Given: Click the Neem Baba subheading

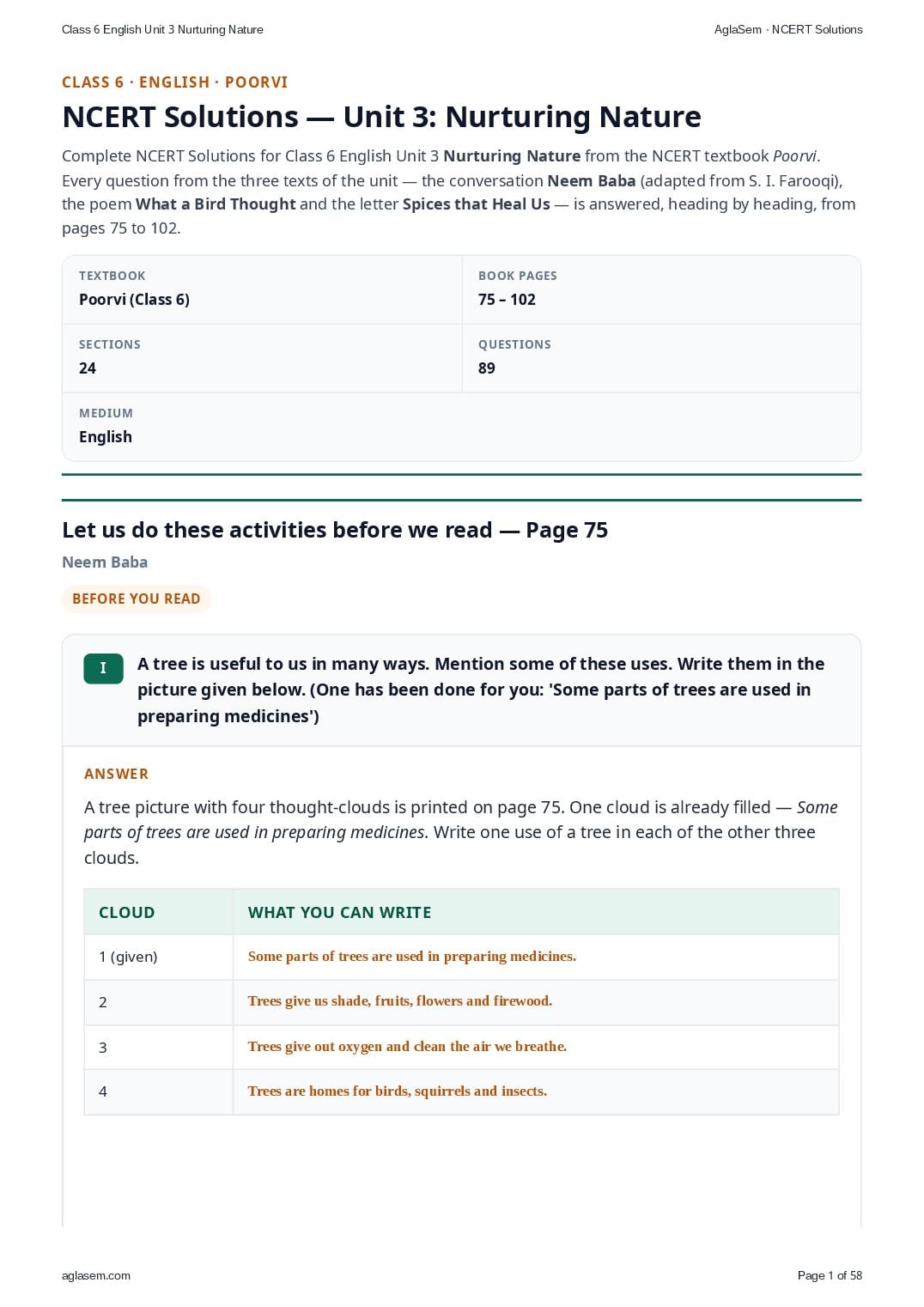Looking at the screenshot, I should (x=105, y=562).
